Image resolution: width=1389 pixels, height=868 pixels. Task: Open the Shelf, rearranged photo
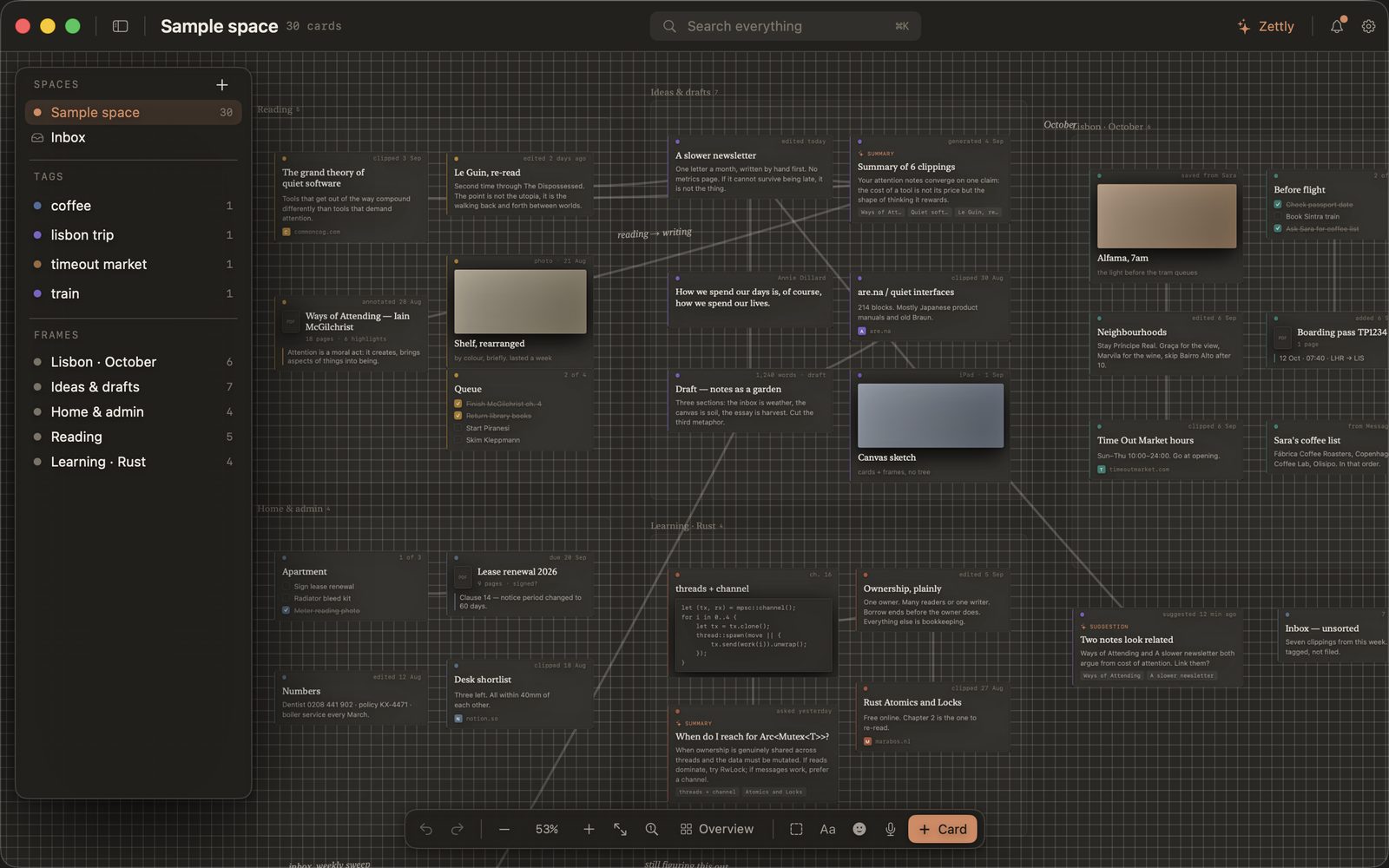click(x=520, y=302)
